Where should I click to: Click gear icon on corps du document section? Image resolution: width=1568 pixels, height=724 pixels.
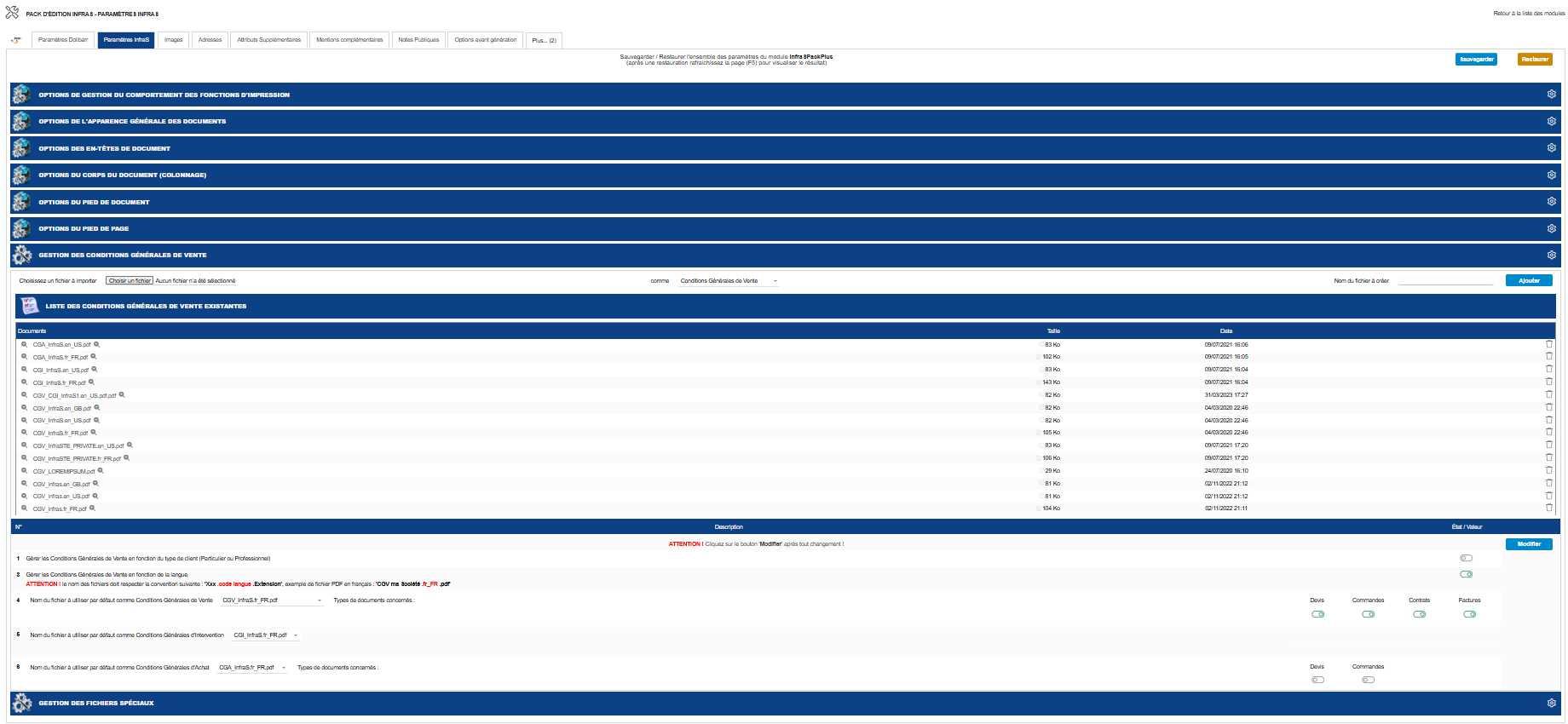point(1552,175)
